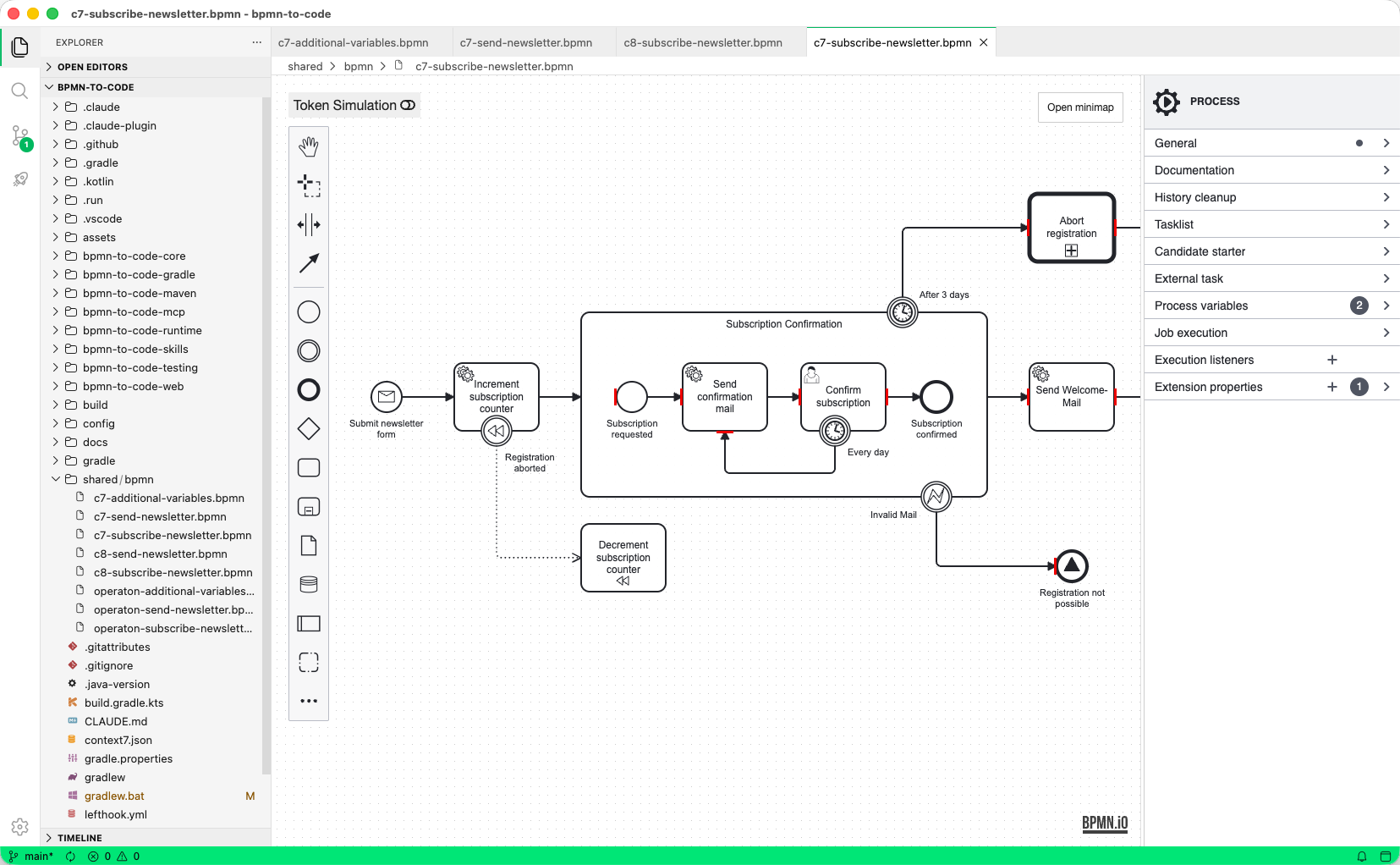Open the minimap
The height and width of the screenshot is (865, 1400).
pos(1080,107)
